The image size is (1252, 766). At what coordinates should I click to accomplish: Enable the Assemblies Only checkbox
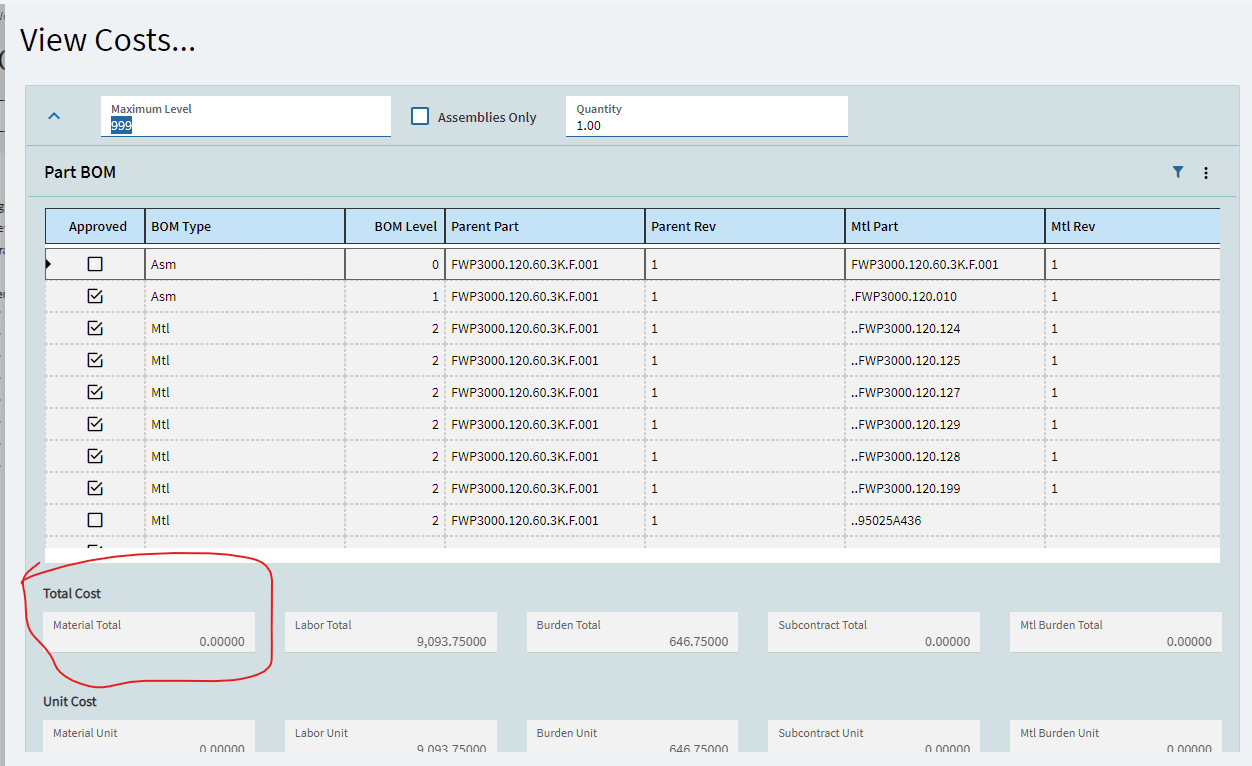(x=420, y=117)
